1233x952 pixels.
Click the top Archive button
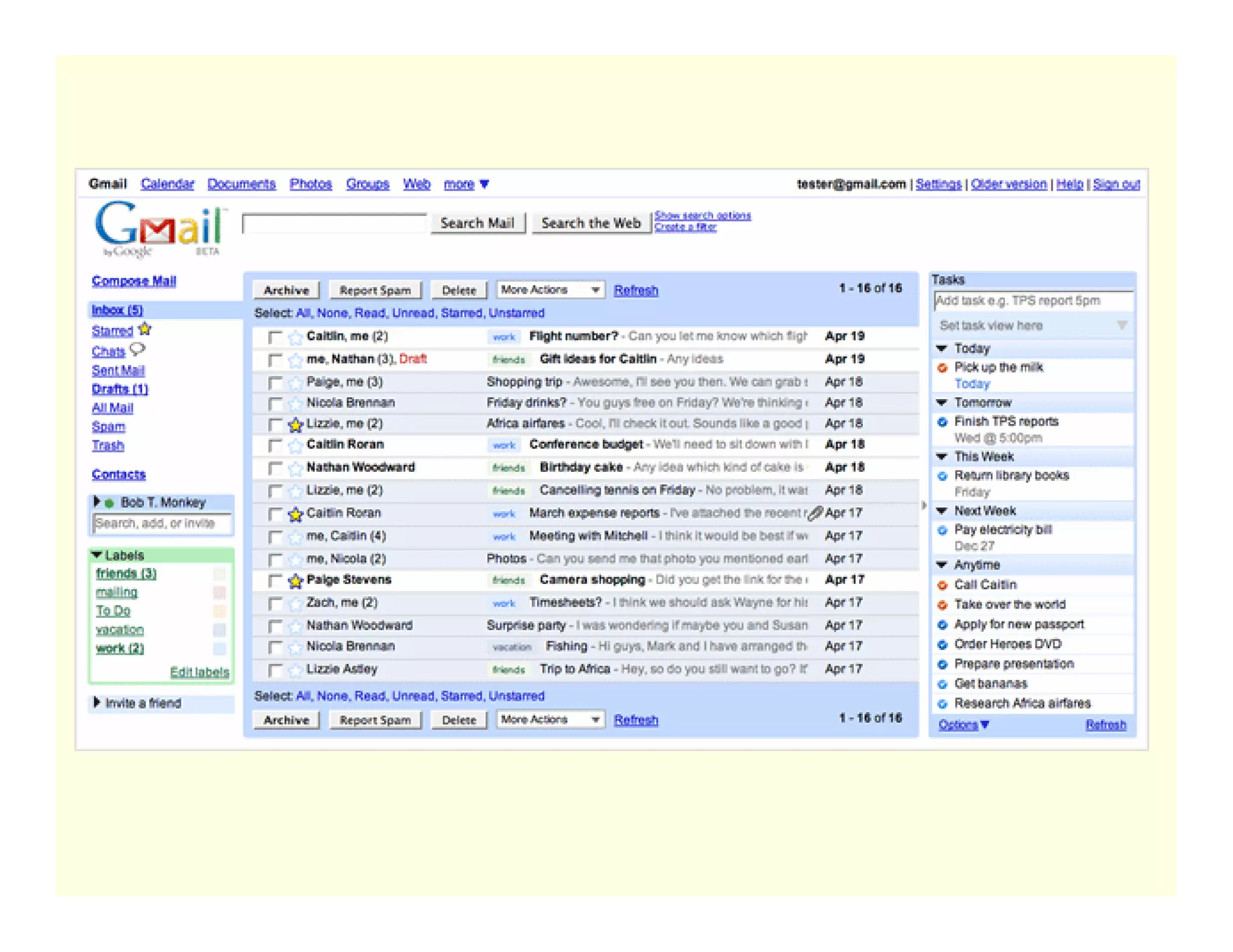pos(286,291)
